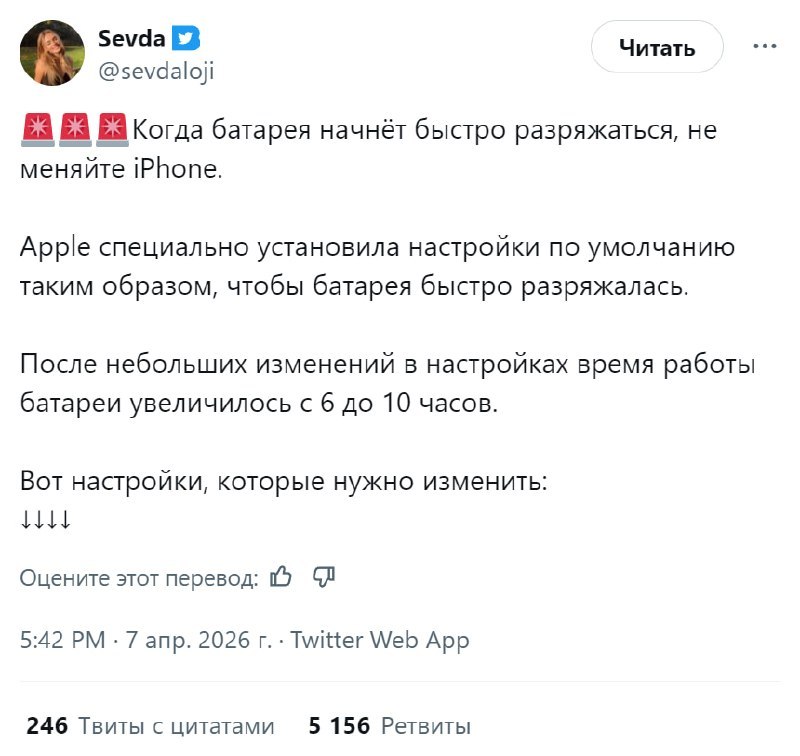
Task: Open Sevda's profile photo
Action: tap(53, 53)
